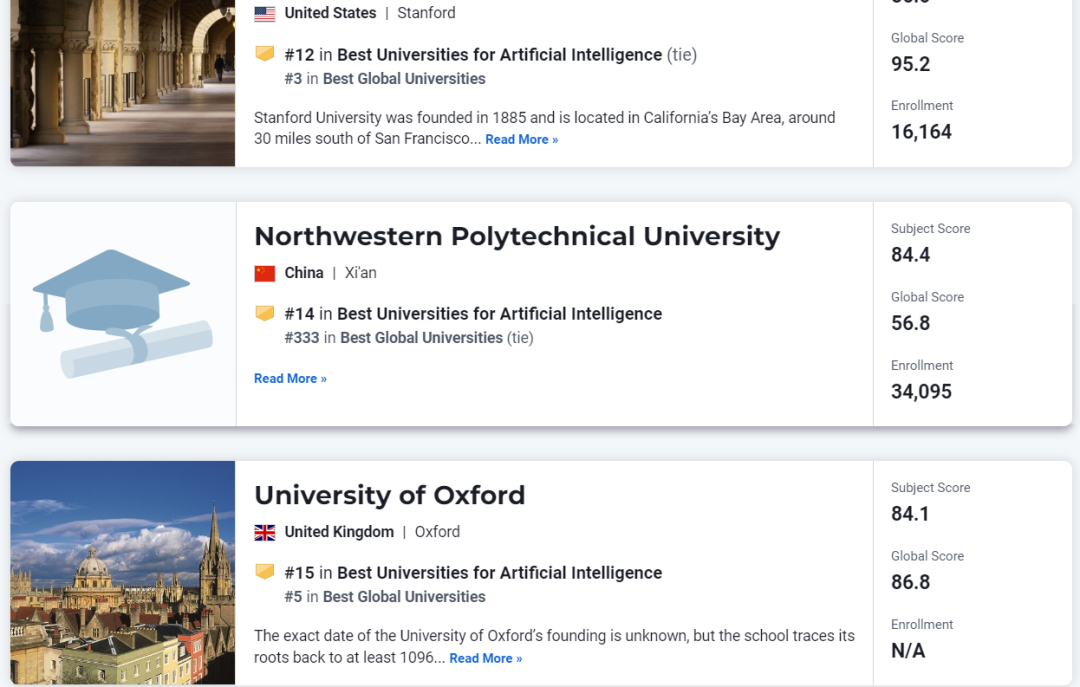Click the United Kingdom flag for Oxford
The image size is (1080, 687).
[x=264, y=531]
